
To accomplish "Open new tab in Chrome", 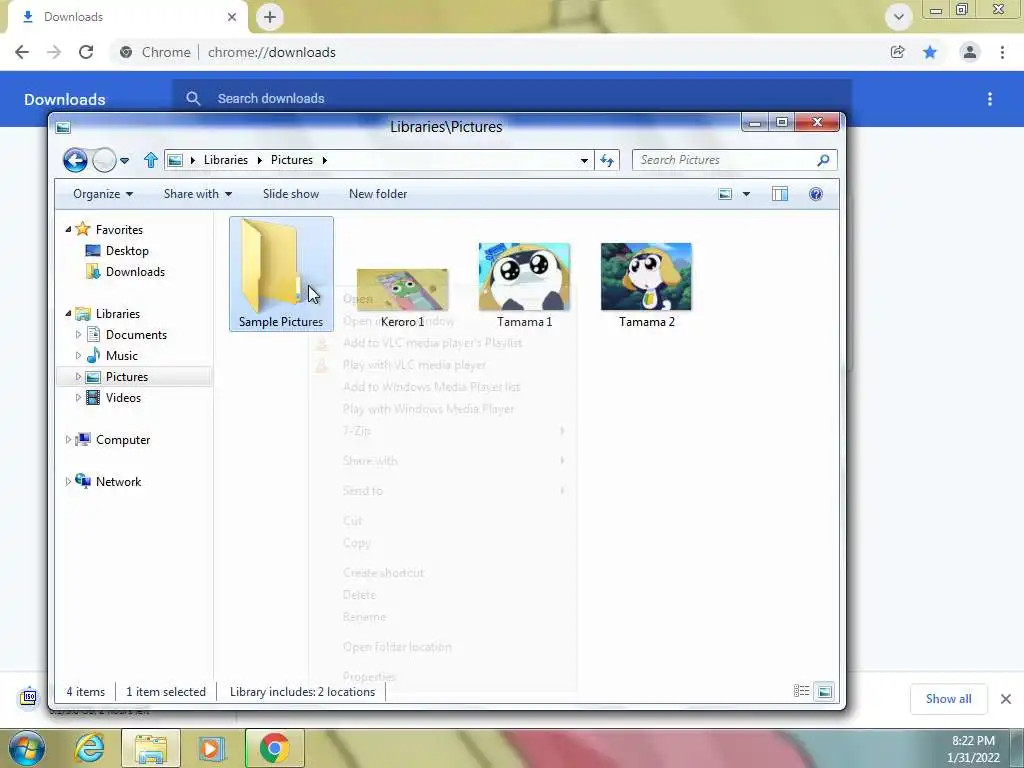I will click(270, 17).
